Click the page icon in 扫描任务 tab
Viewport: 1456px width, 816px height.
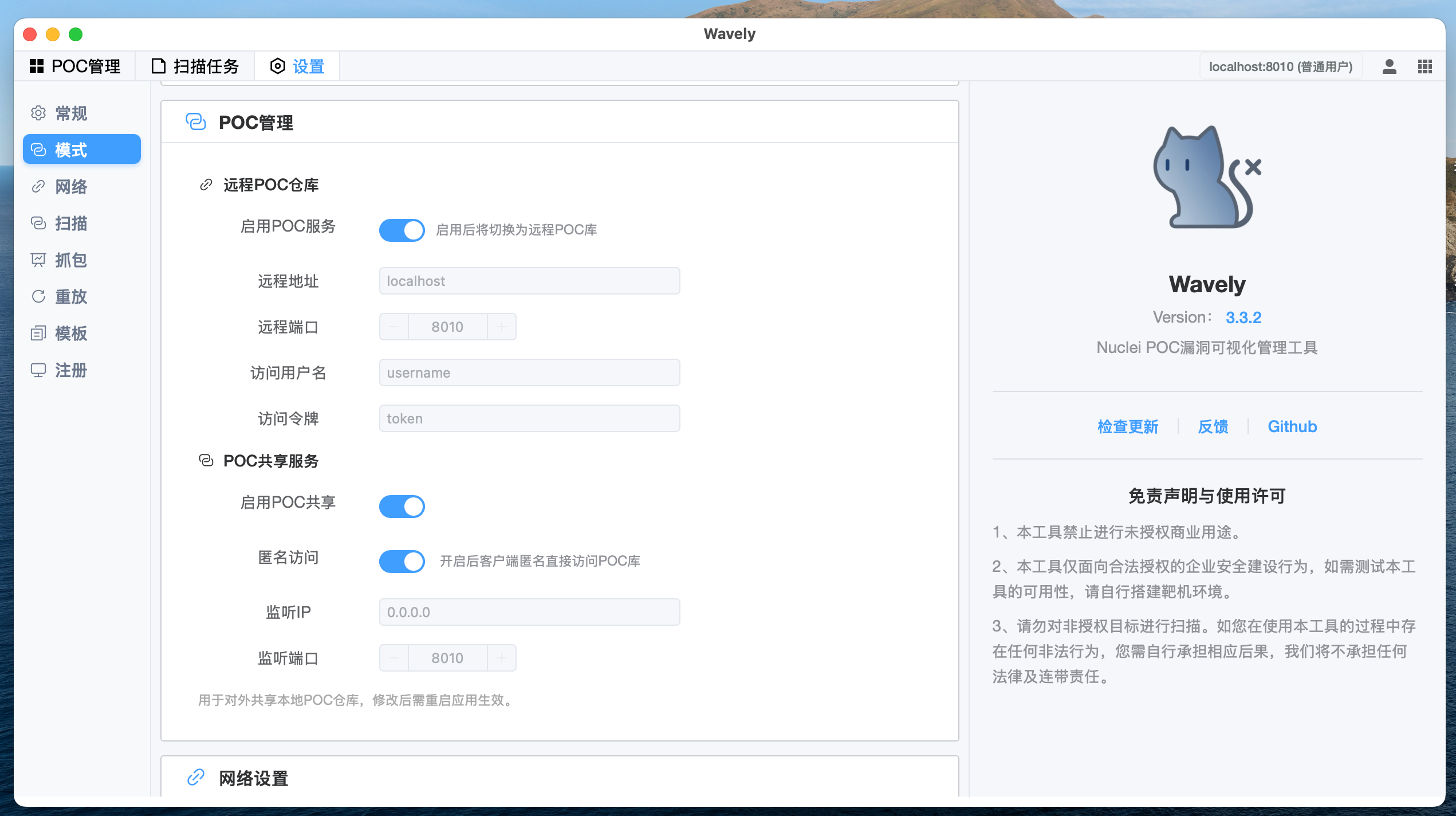point(158,66)
